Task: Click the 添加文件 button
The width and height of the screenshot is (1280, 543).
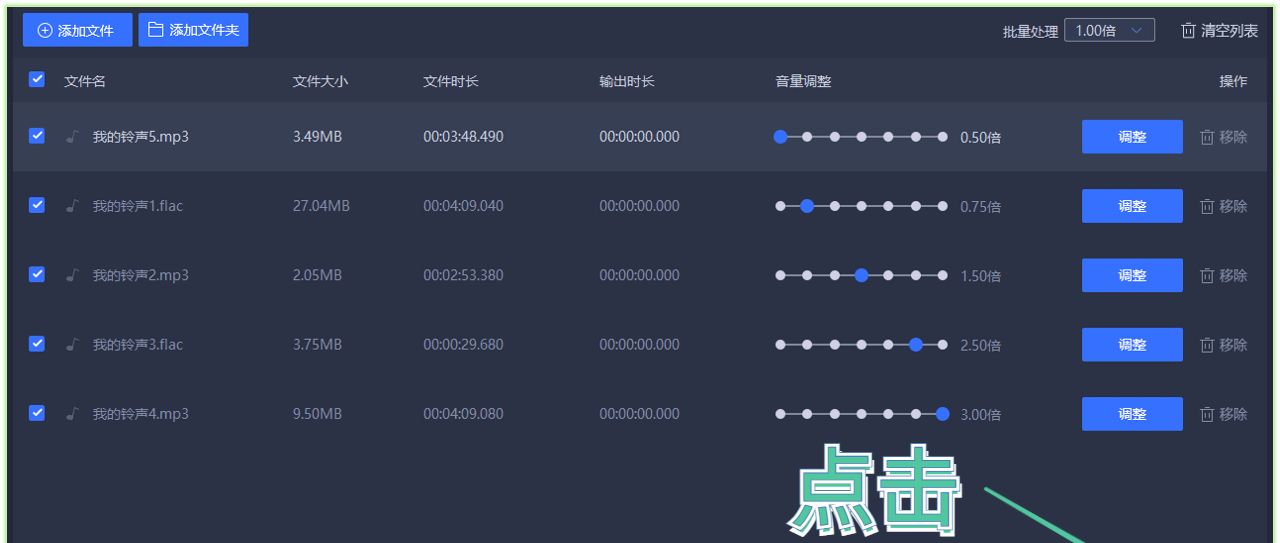Action: tap(77, 30)
